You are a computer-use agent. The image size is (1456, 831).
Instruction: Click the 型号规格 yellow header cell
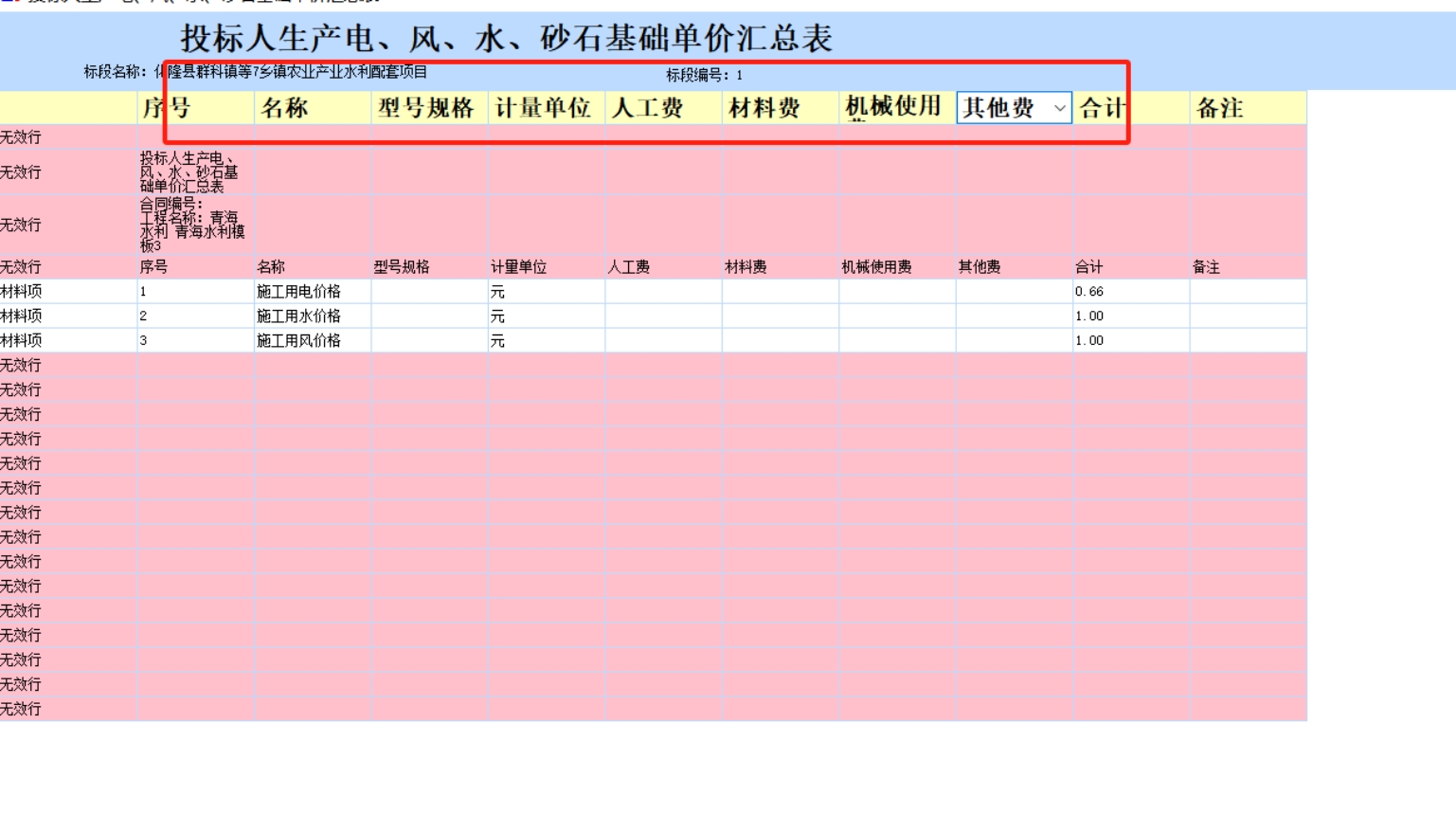coord(428,108)
